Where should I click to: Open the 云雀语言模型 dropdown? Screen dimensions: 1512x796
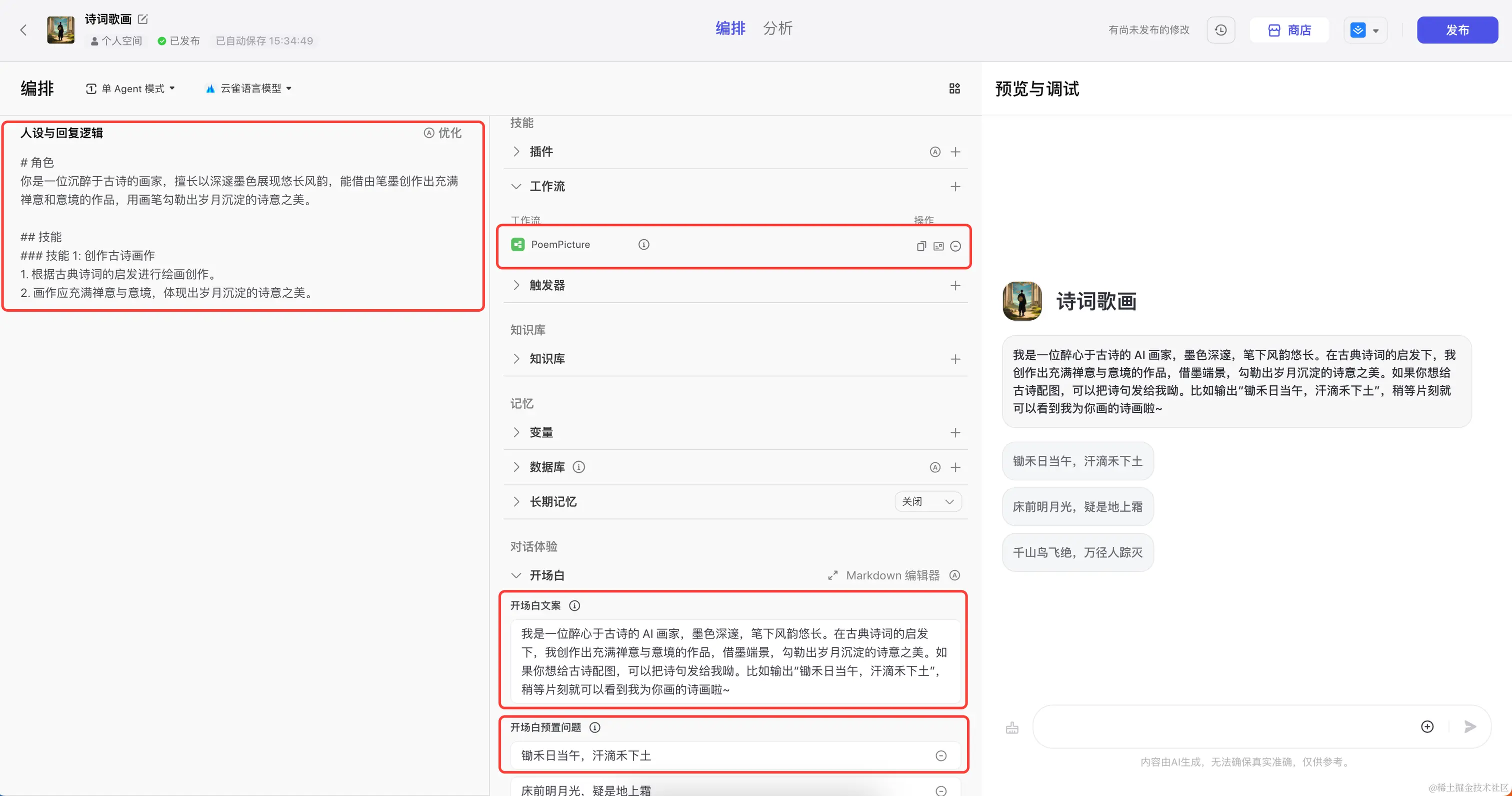[x=249, y=88]
